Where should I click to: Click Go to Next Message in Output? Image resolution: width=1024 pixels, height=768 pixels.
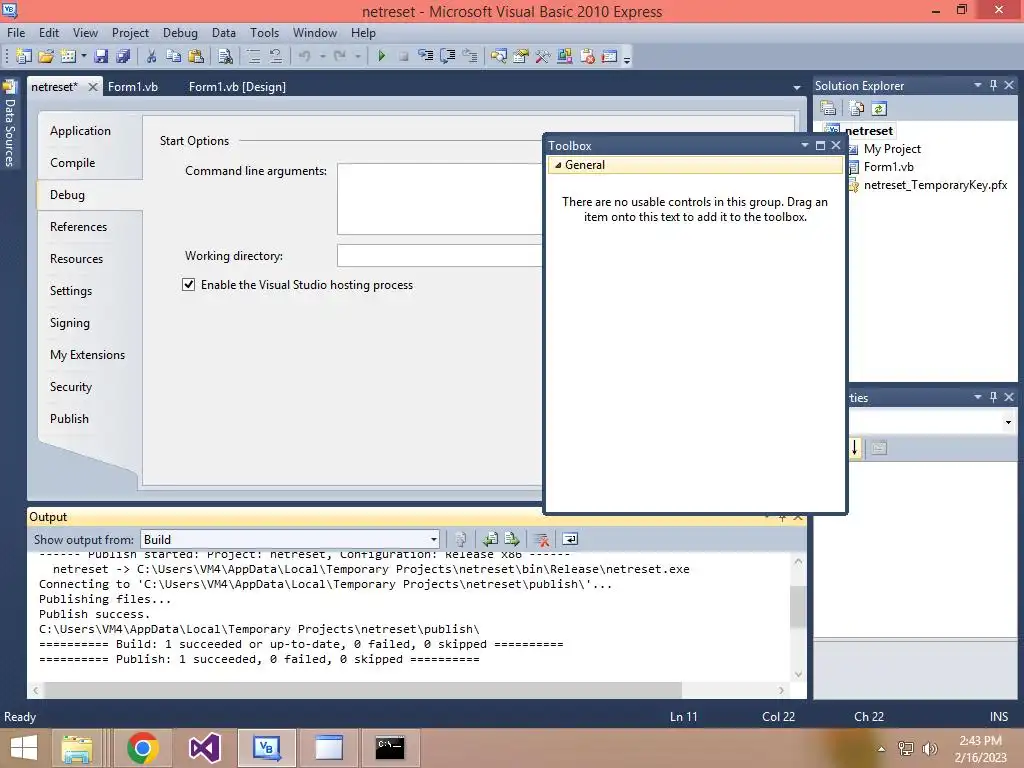pos(512,539)
